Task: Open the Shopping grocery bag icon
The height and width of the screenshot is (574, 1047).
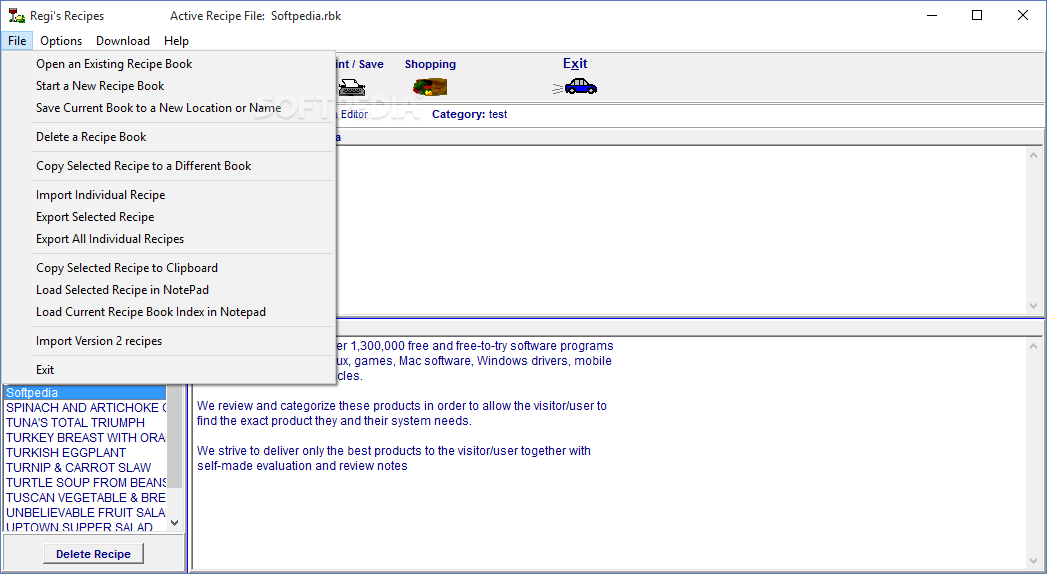Action: (430, 87)
